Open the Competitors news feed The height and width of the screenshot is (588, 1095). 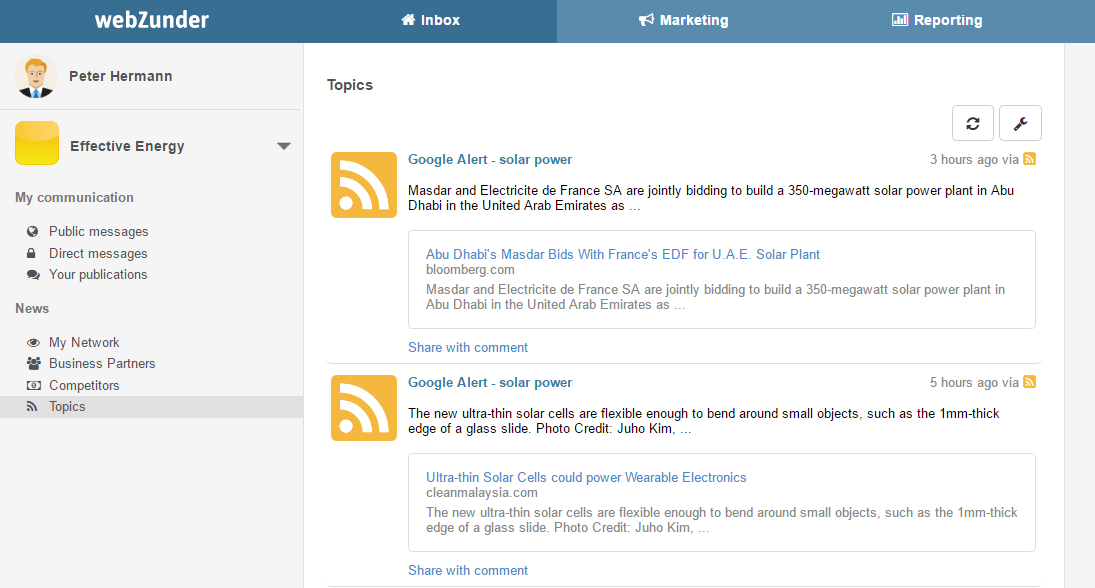[x=84, y=385]
